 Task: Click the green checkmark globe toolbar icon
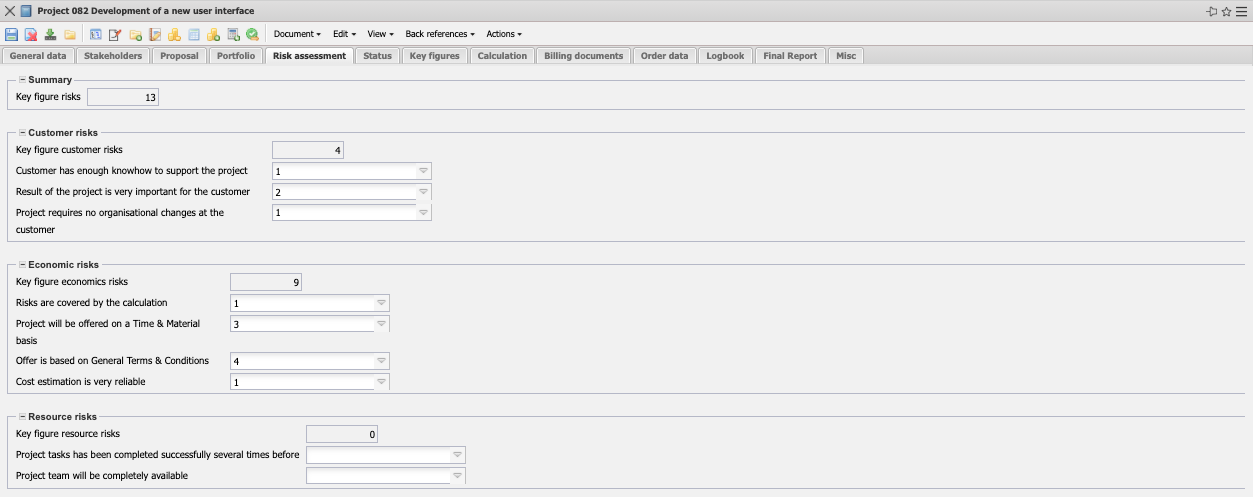point(252,34)
